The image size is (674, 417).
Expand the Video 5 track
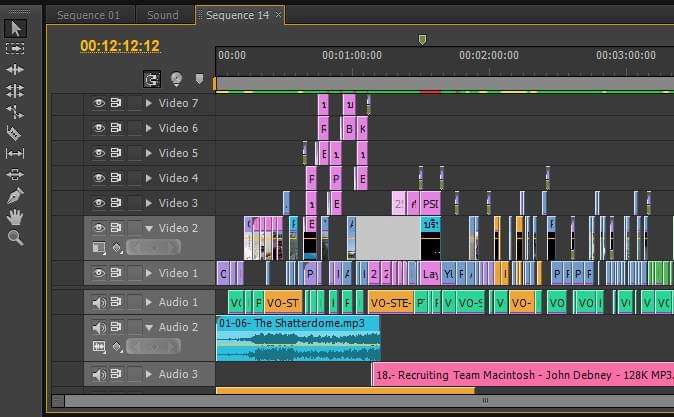tap(149, 153)
